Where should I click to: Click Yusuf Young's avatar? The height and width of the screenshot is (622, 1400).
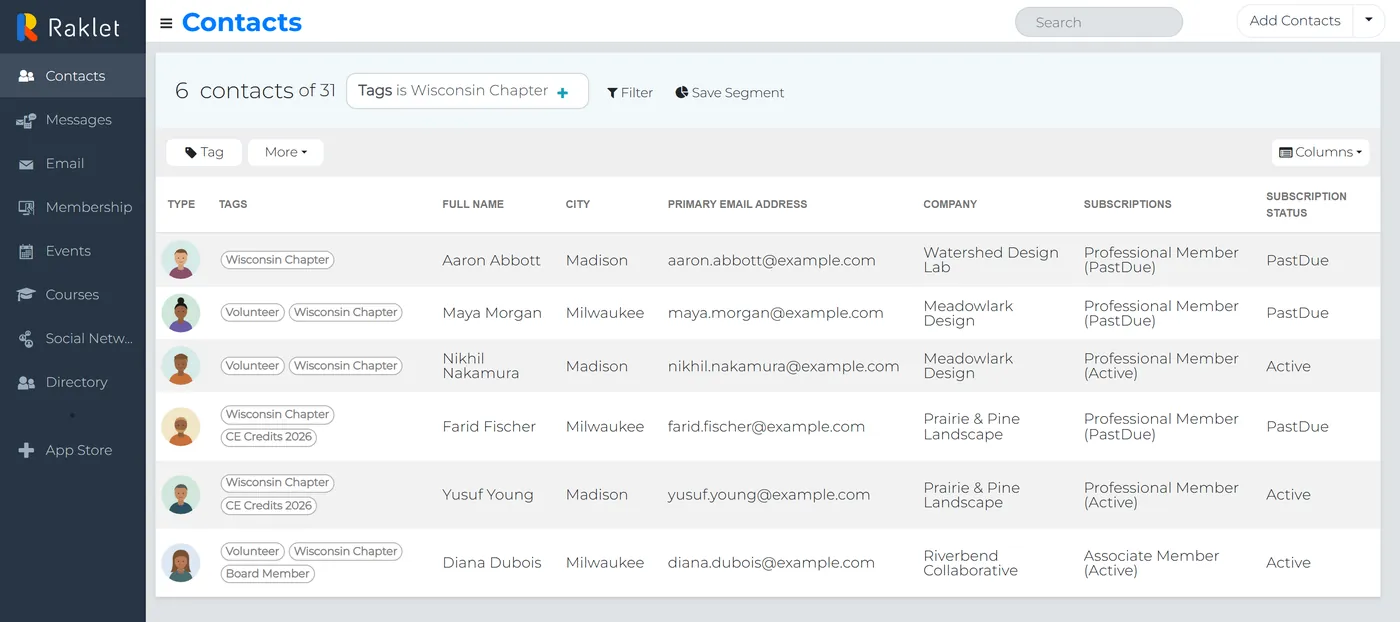181,494
